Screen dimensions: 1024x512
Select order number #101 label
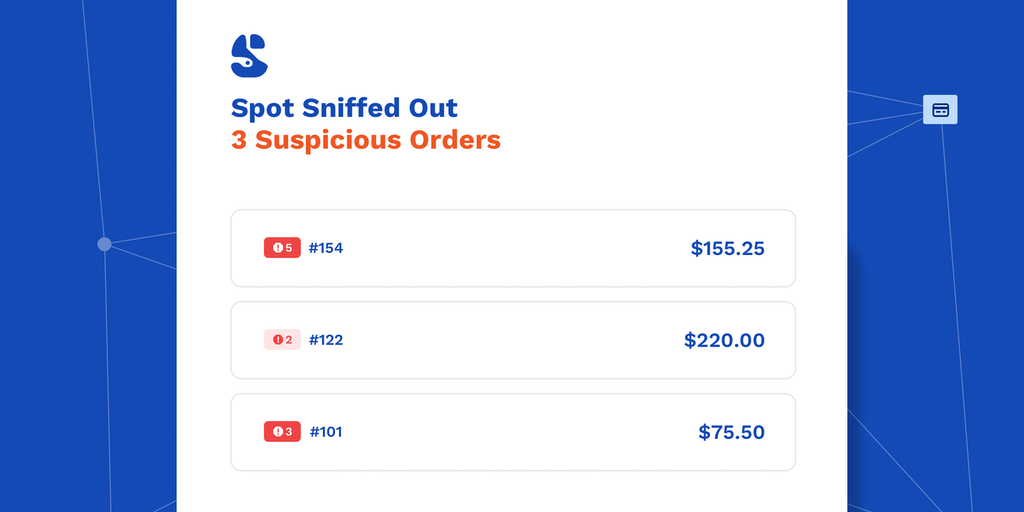tap(326, 432)
